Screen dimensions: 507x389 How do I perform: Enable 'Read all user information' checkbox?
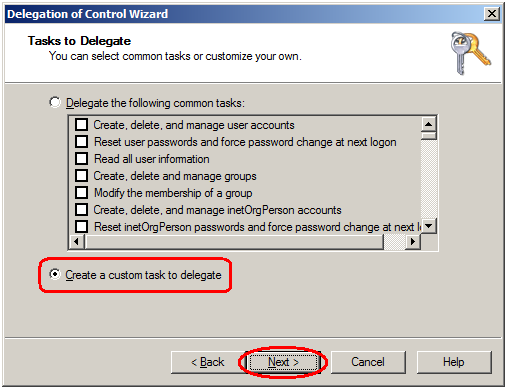pyautogui.click(x=82, y=159)
